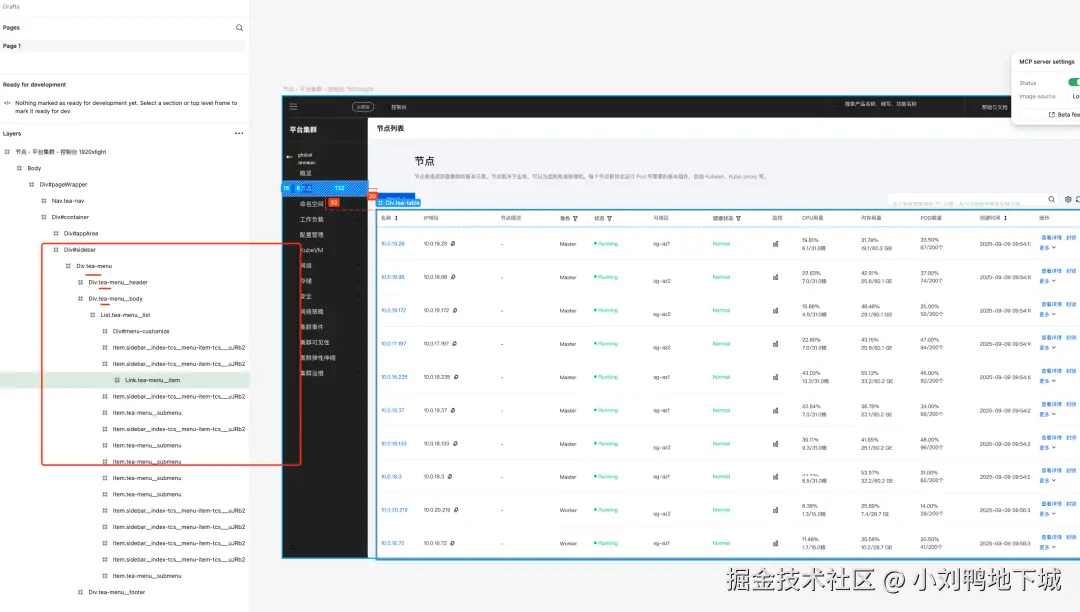
Task: Open 配置管理 in the console sidebar
Action: click(311, 235)
